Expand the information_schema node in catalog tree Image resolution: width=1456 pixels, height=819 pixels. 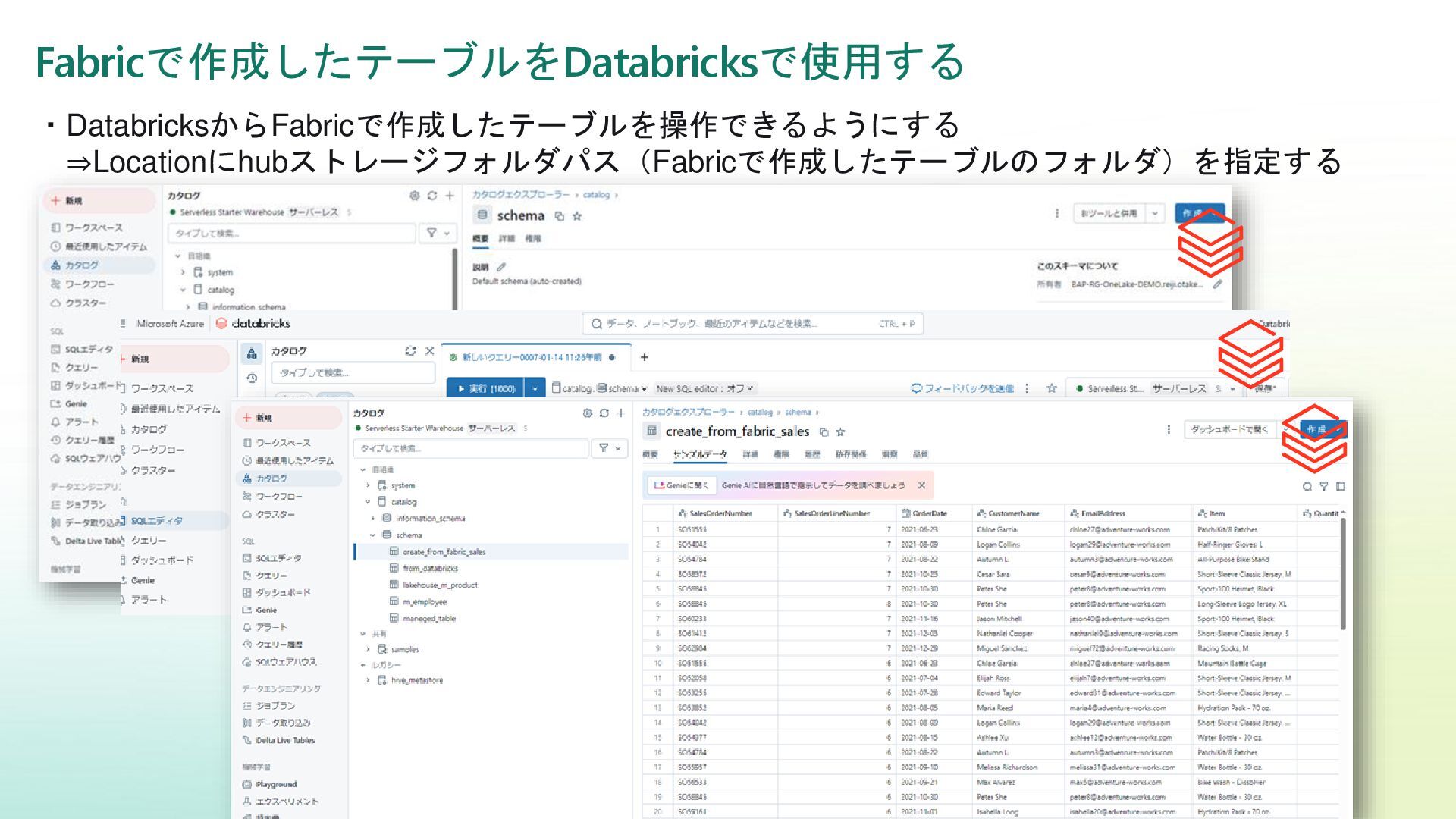(x=372, y=519)
